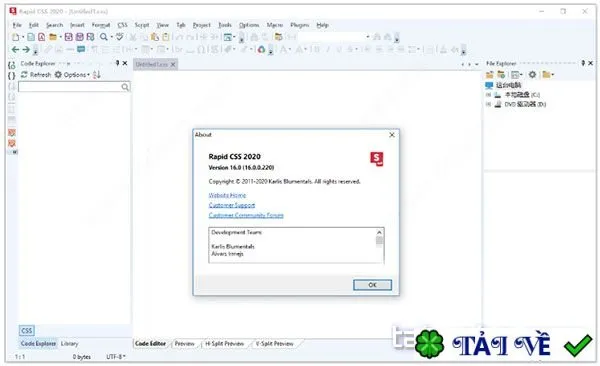This screenshot has height=366, width=600.
Task: Click the CSS button above the Code Explorer tab
Action: (27, 330)
